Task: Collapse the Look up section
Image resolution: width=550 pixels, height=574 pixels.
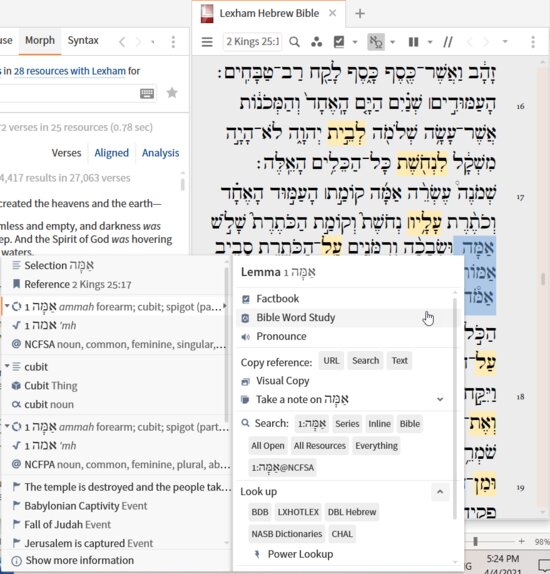Action: coord(440,492)
